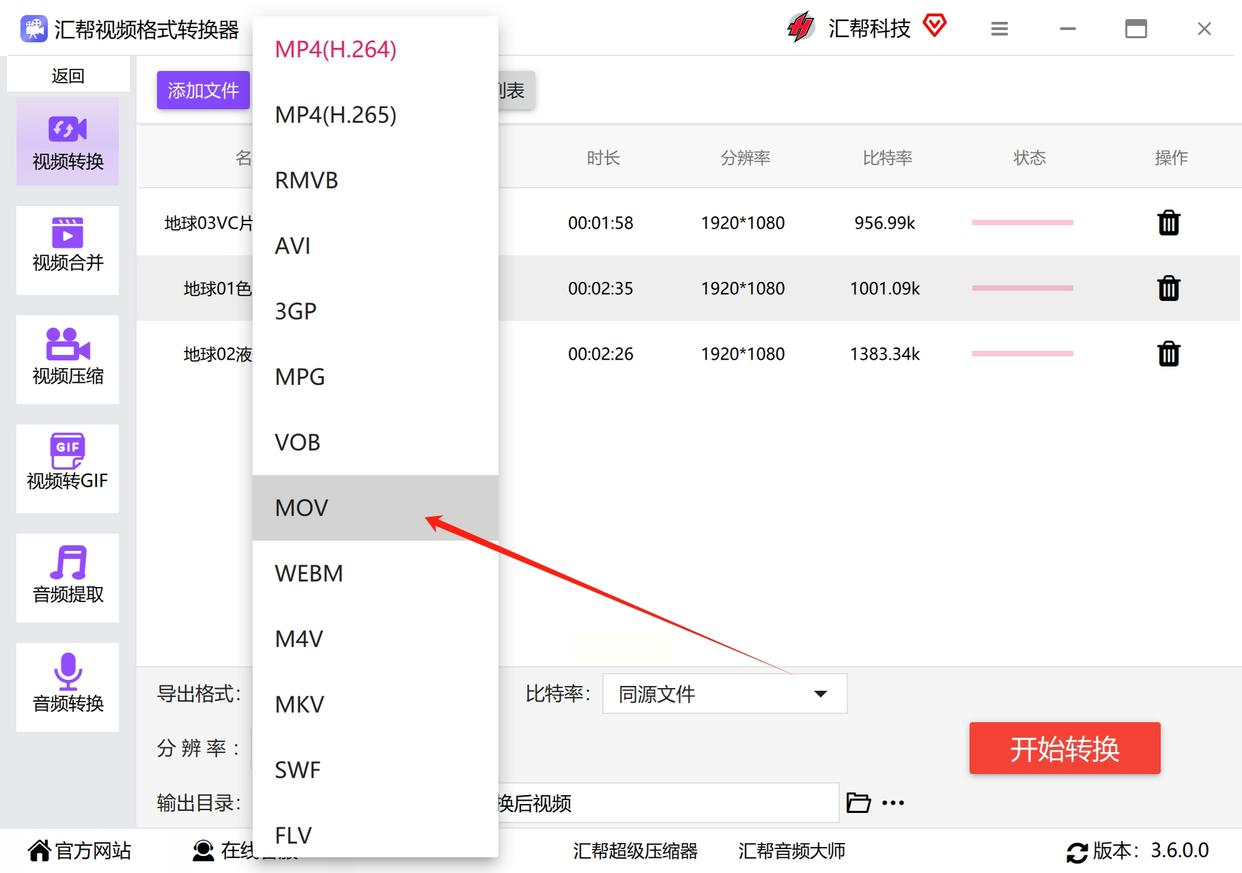The height and width of the screenshot is (873, 1242).
Task: Pick MKV from the format list
Action: [x=375, y=704]
